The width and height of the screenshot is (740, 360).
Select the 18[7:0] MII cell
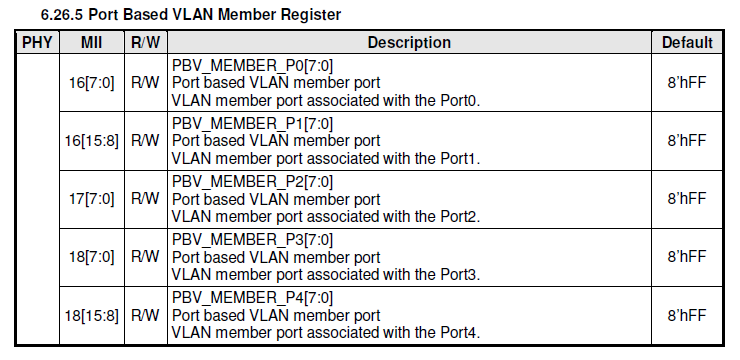tap(92, 257)
